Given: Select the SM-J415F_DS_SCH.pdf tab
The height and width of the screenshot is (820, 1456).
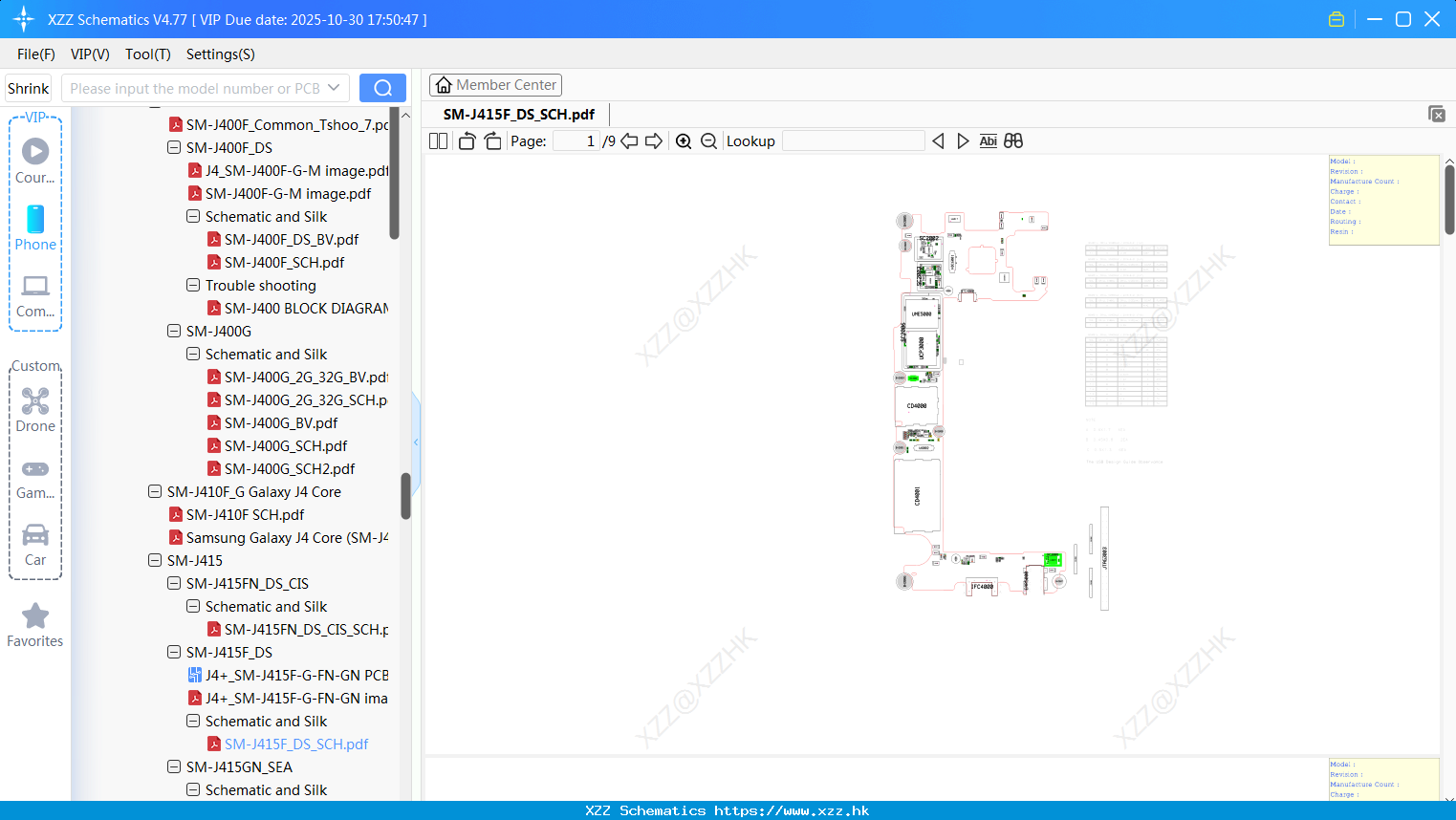Looking at the screenshot, I should coord(519,114).
